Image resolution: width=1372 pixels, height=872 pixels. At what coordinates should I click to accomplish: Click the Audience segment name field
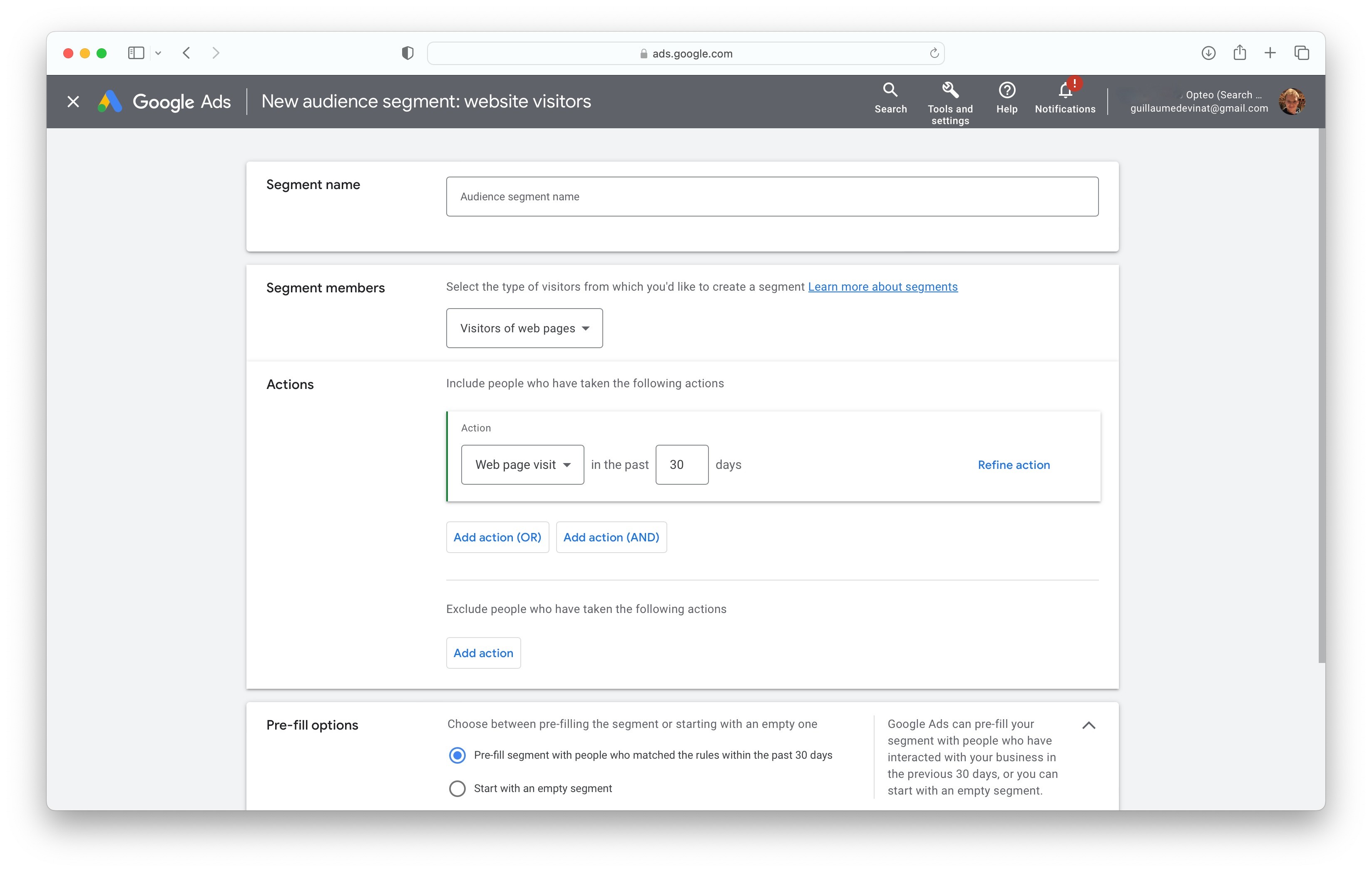point(772,197)
